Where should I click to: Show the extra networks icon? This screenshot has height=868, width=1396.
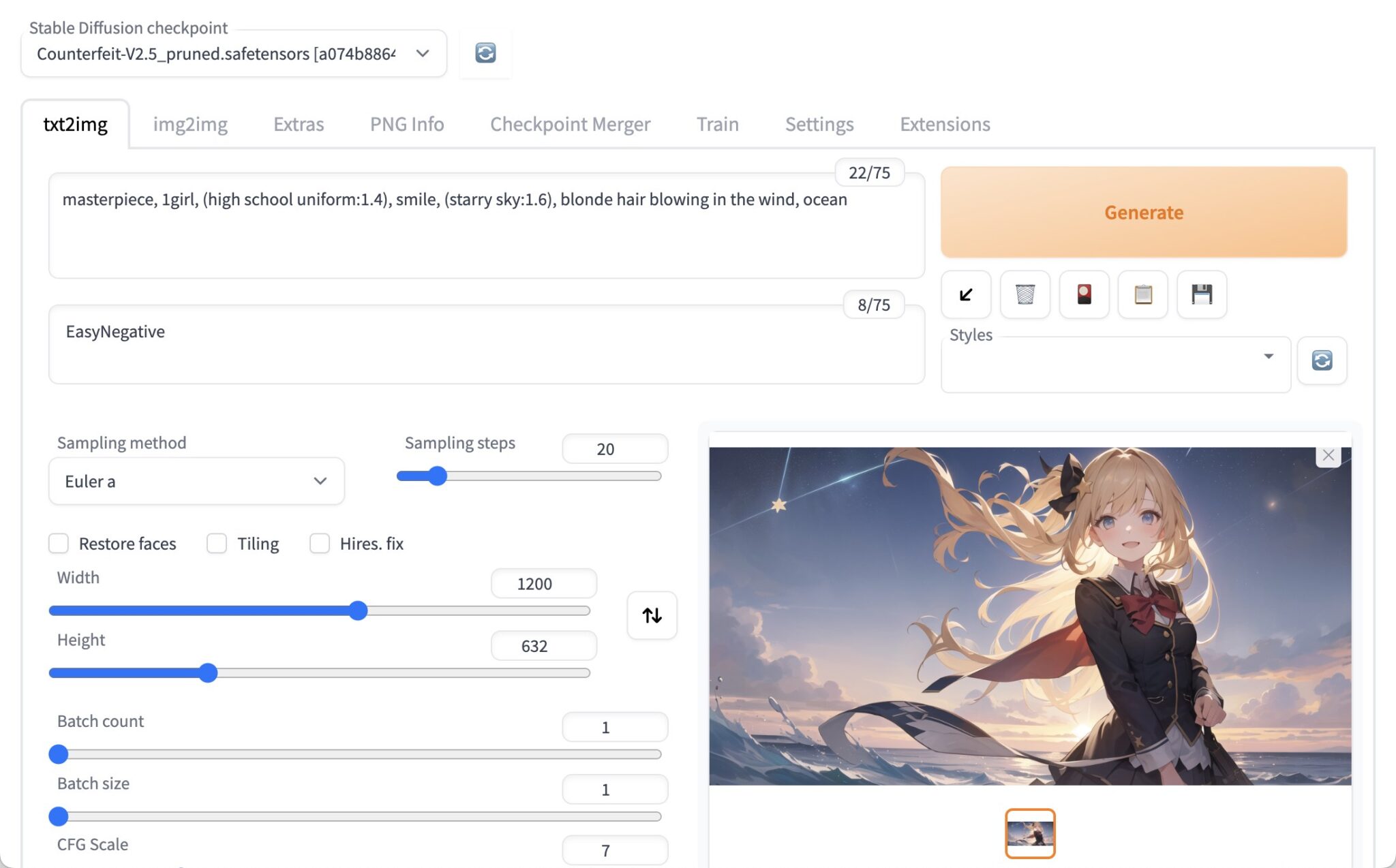(x=1083, y=294)
